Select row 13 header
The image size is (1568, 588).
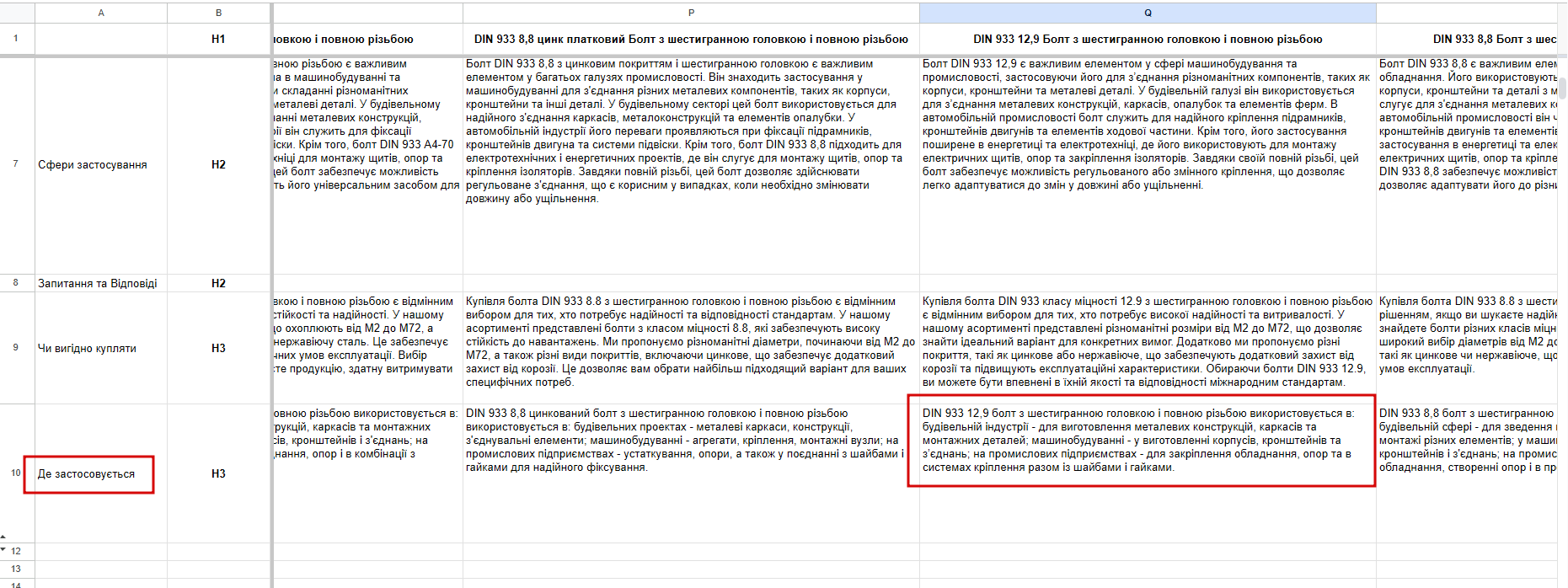coord(17,569)
